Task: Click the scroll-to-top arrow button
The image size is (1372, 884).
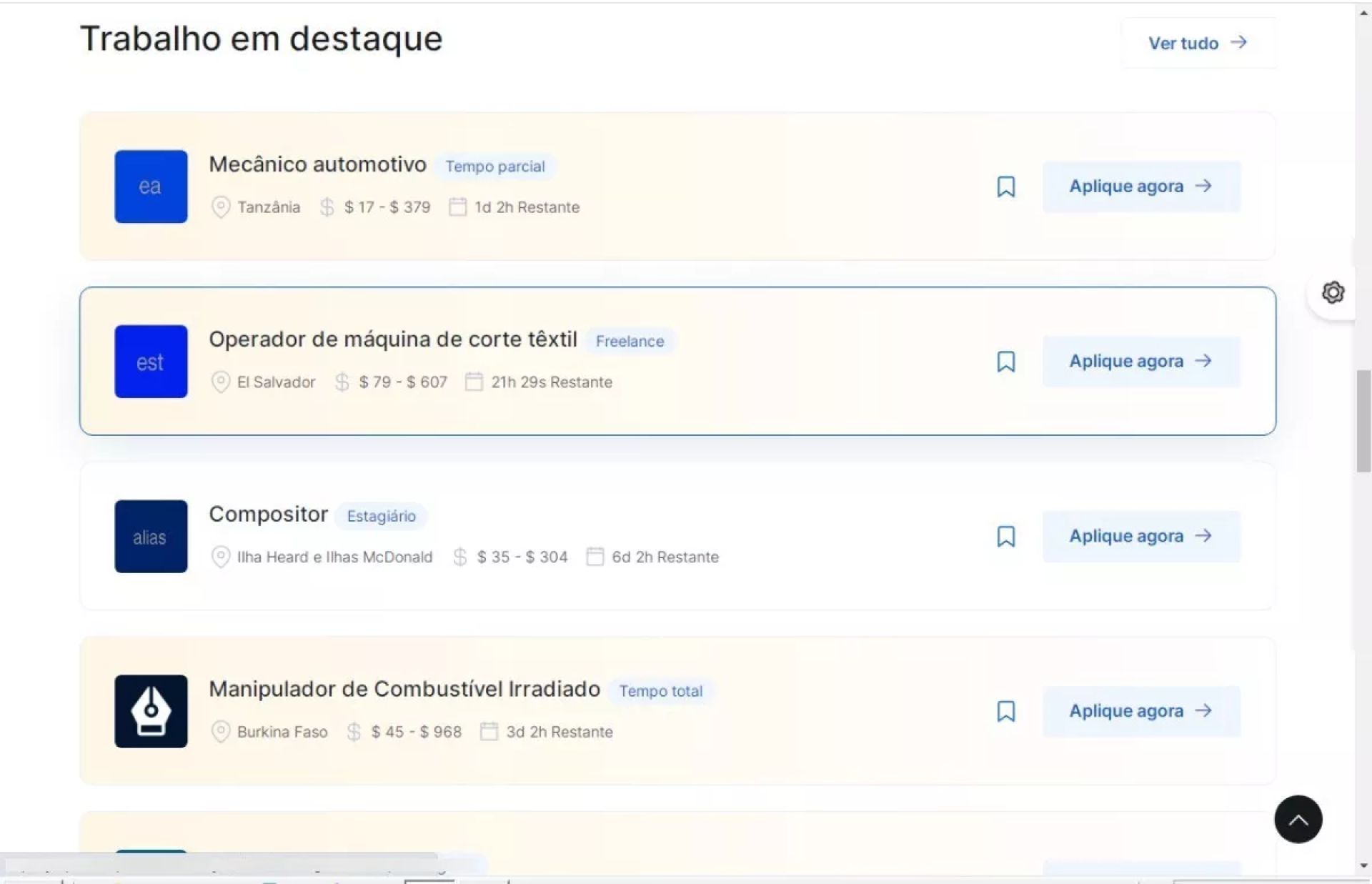Action: tap(1298, 819)
